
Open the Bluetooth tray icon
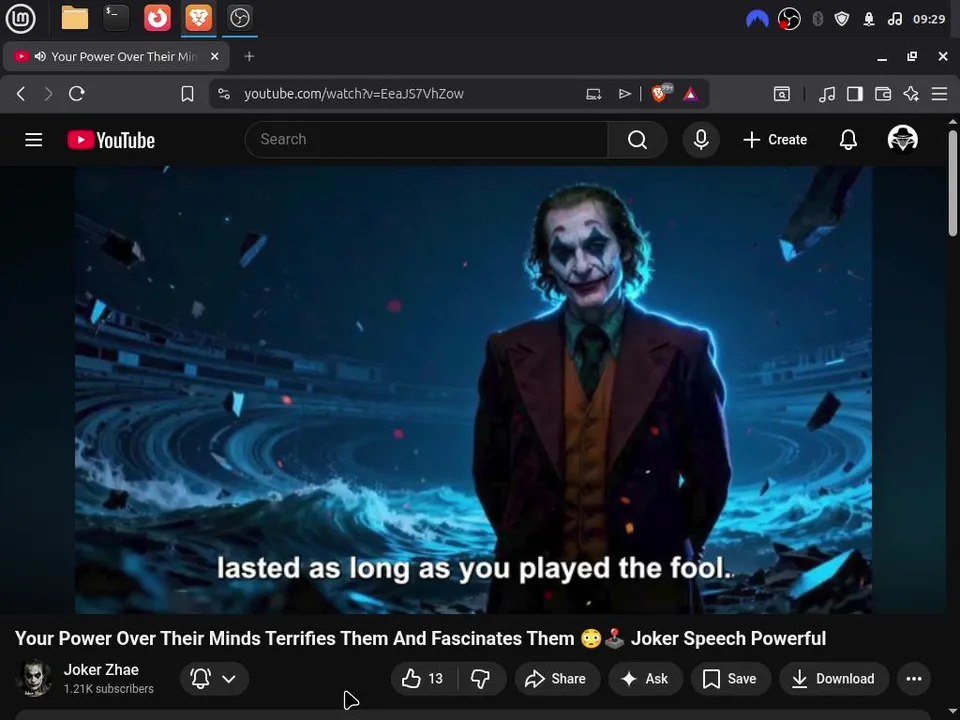click(817, 20)
